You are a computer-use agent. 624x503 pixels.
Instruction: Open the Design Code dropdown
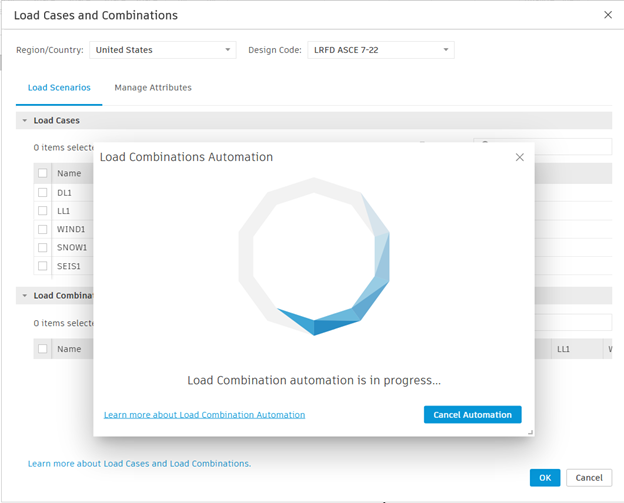coord(380,50)
